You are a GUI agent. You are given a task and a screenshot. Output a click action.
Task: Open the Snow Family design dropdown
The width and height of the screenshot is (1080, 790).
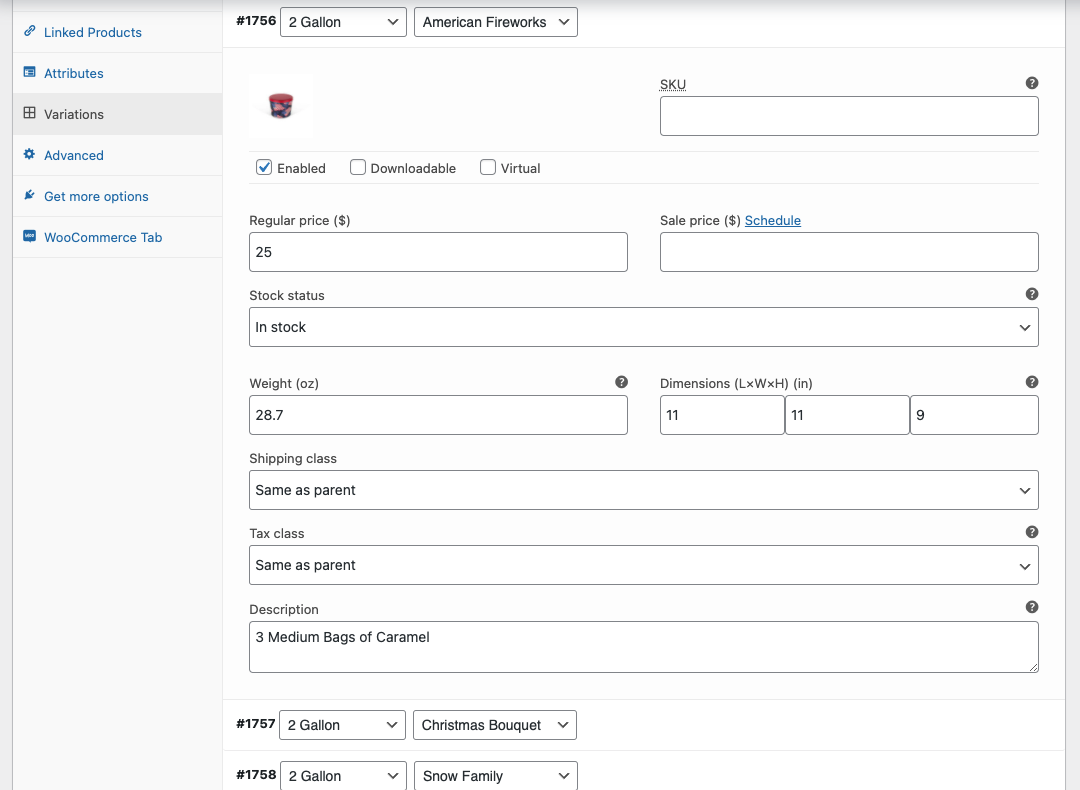(496, 776)
